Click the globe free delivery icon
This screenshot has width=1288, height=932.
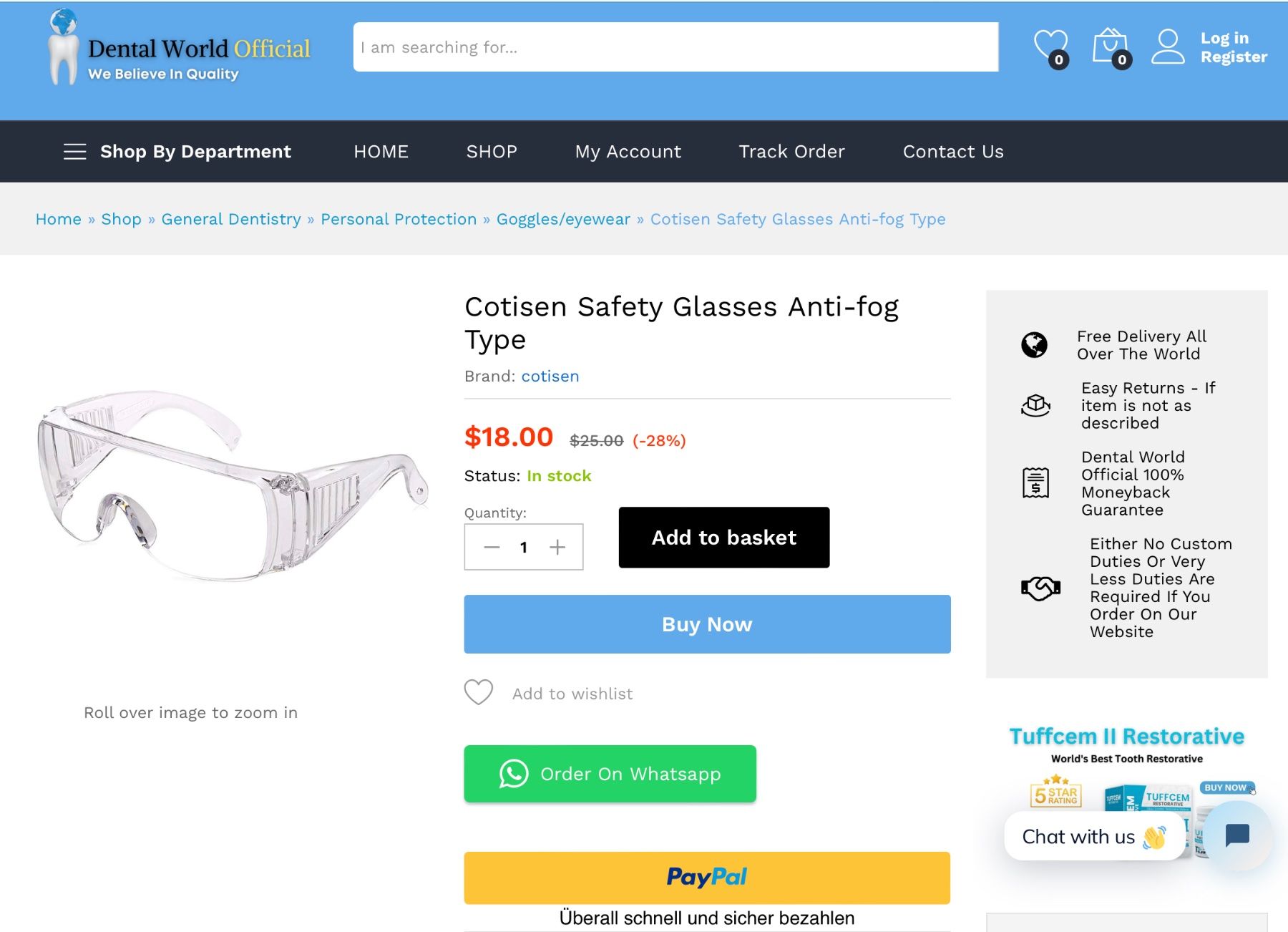point(1034,345)
